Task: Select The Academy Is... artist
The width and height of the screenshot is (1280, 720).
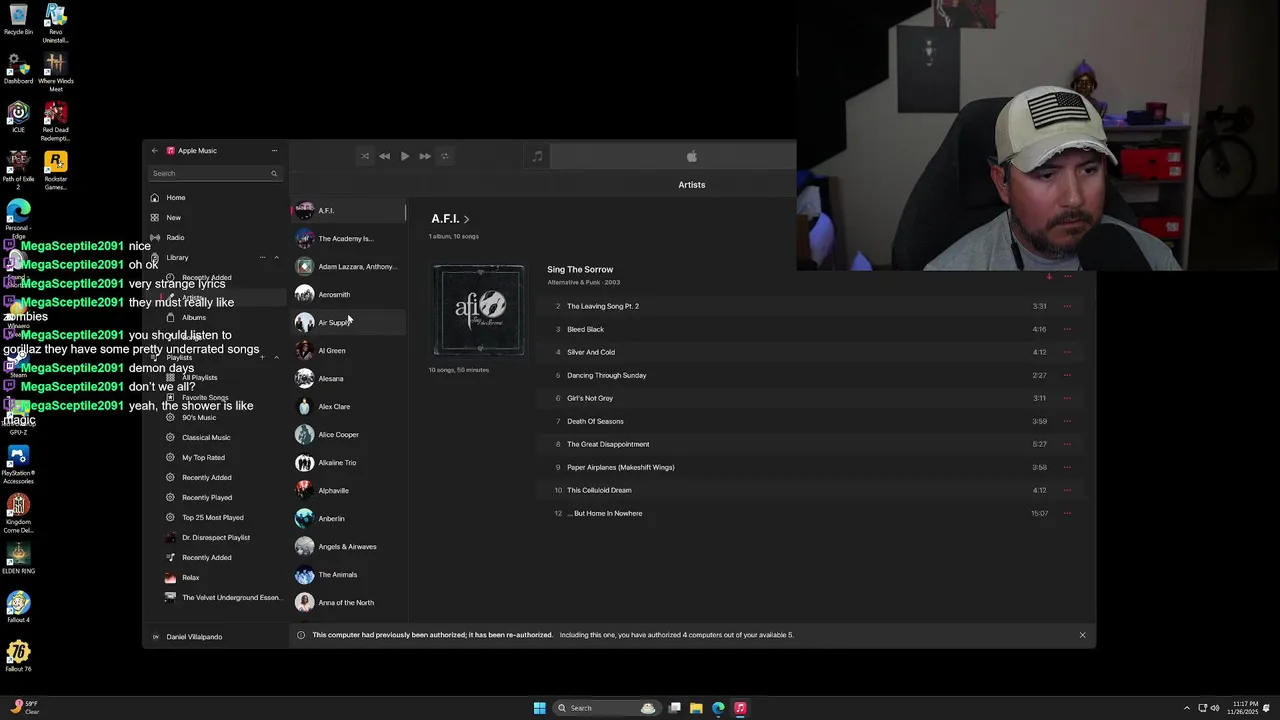Action: 348,238
